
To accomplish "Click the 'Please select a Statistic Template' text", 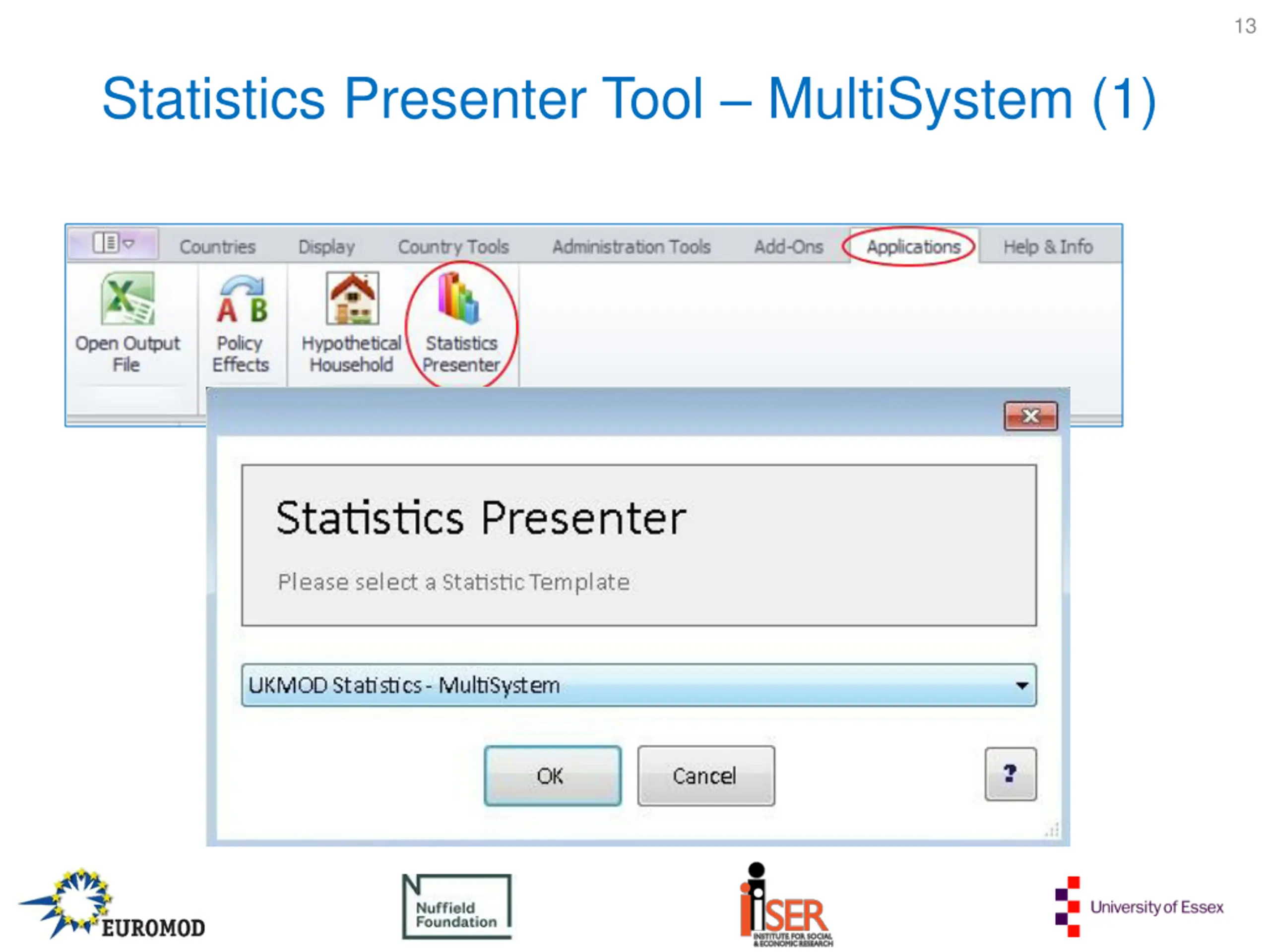I will coord(453,583).
